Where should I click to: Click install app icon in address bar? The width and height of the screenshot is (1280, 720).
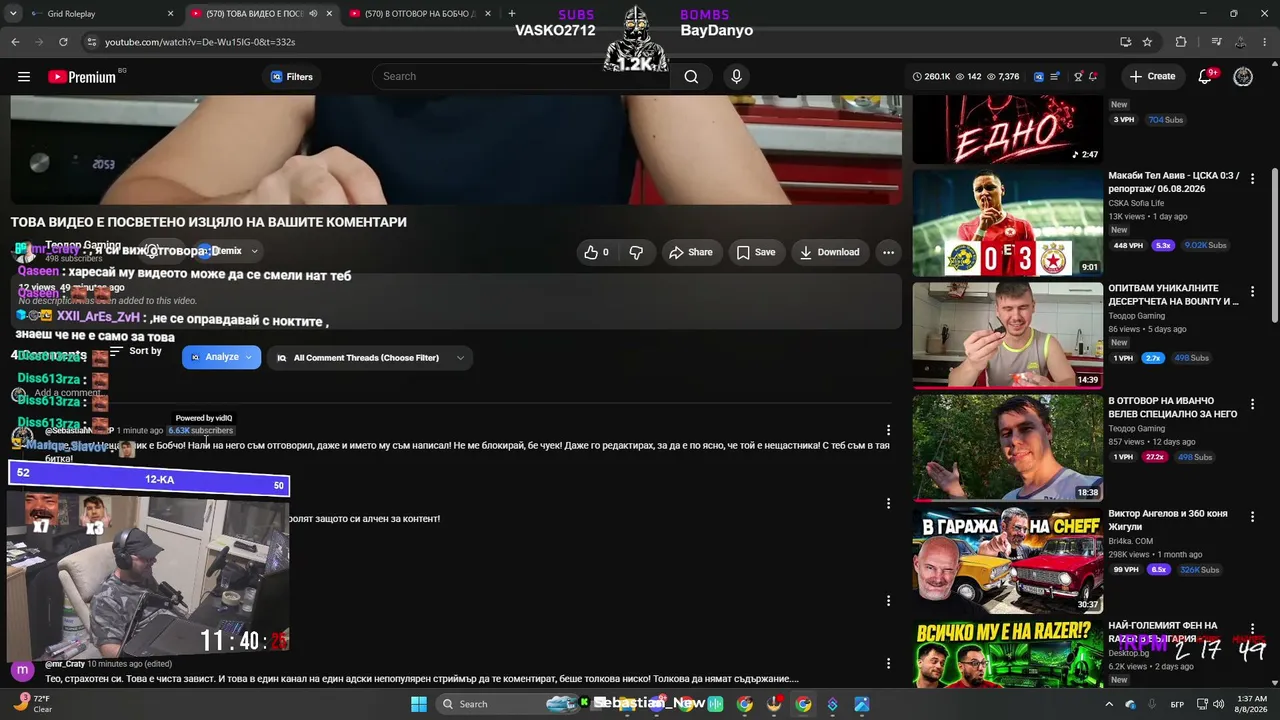[x=1125, y=42]
